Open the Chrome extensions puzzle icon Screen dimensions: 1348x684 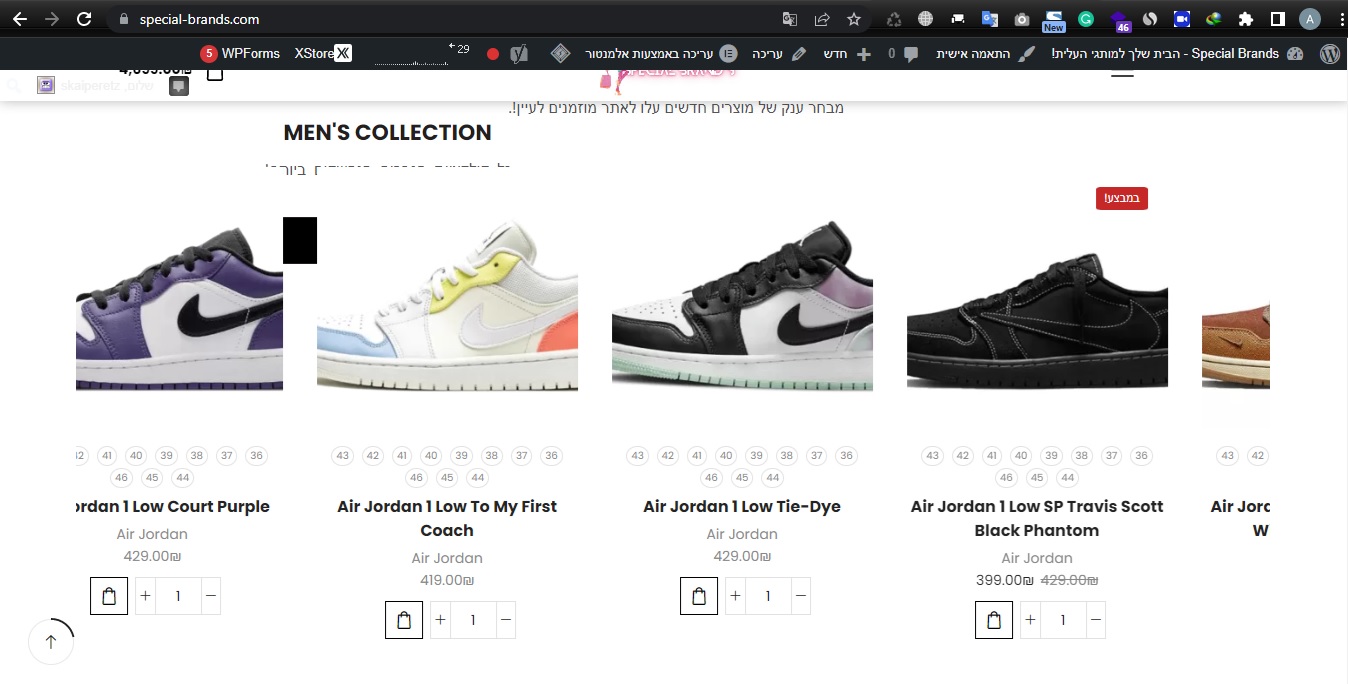click(1246, 19)
